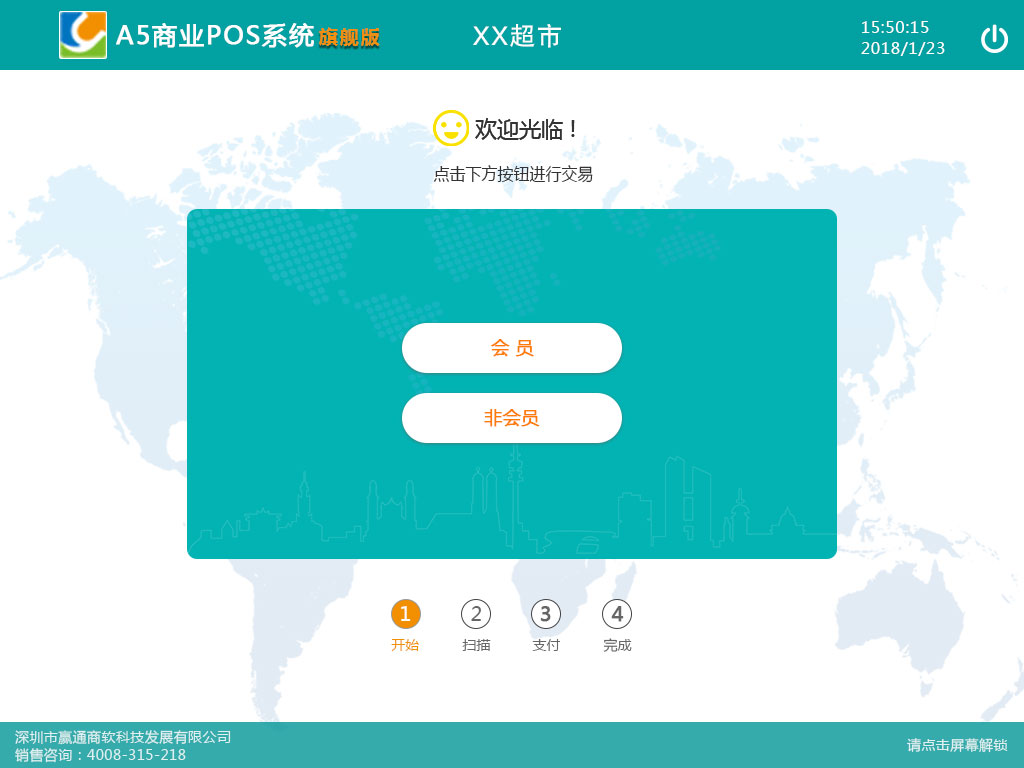This screenshot has height=768, width=1024.
Task: Click the step 3 circle icon
Action: pos(545,614)
